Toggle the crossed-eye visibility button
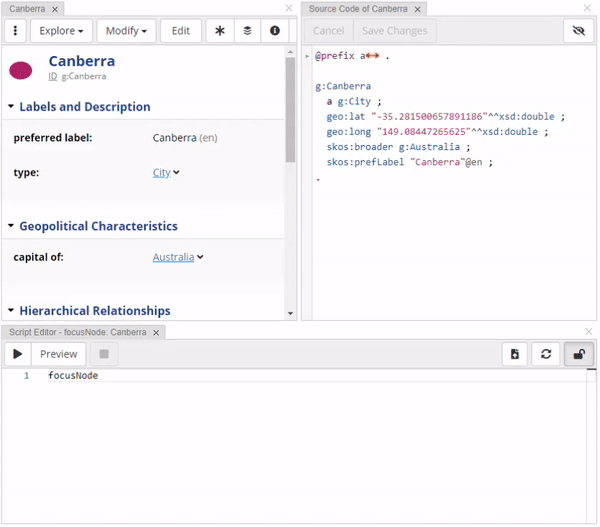The image size is (600, 527). (578, 31)
